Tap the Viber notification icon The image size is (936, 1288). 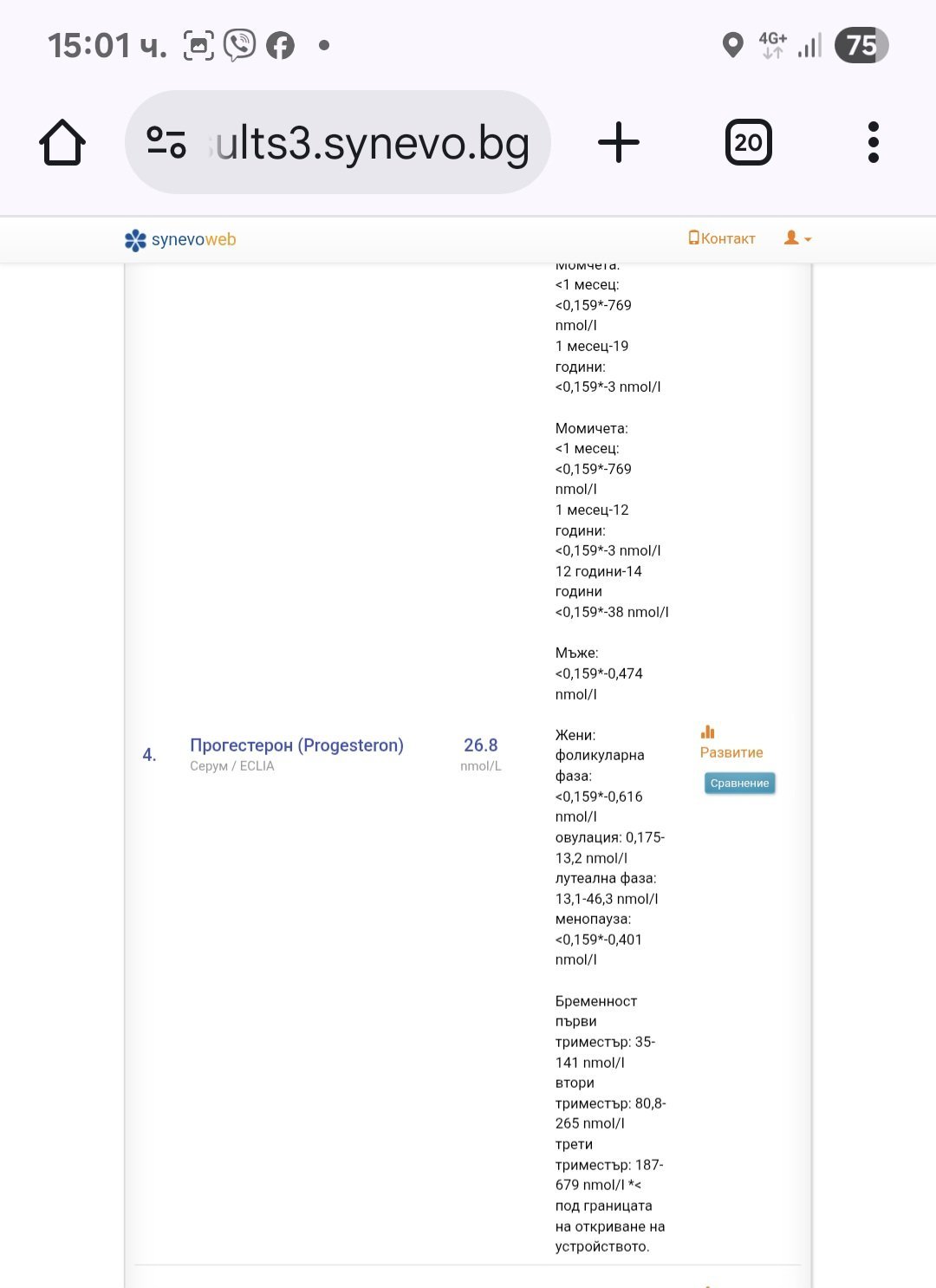(240, 45)
